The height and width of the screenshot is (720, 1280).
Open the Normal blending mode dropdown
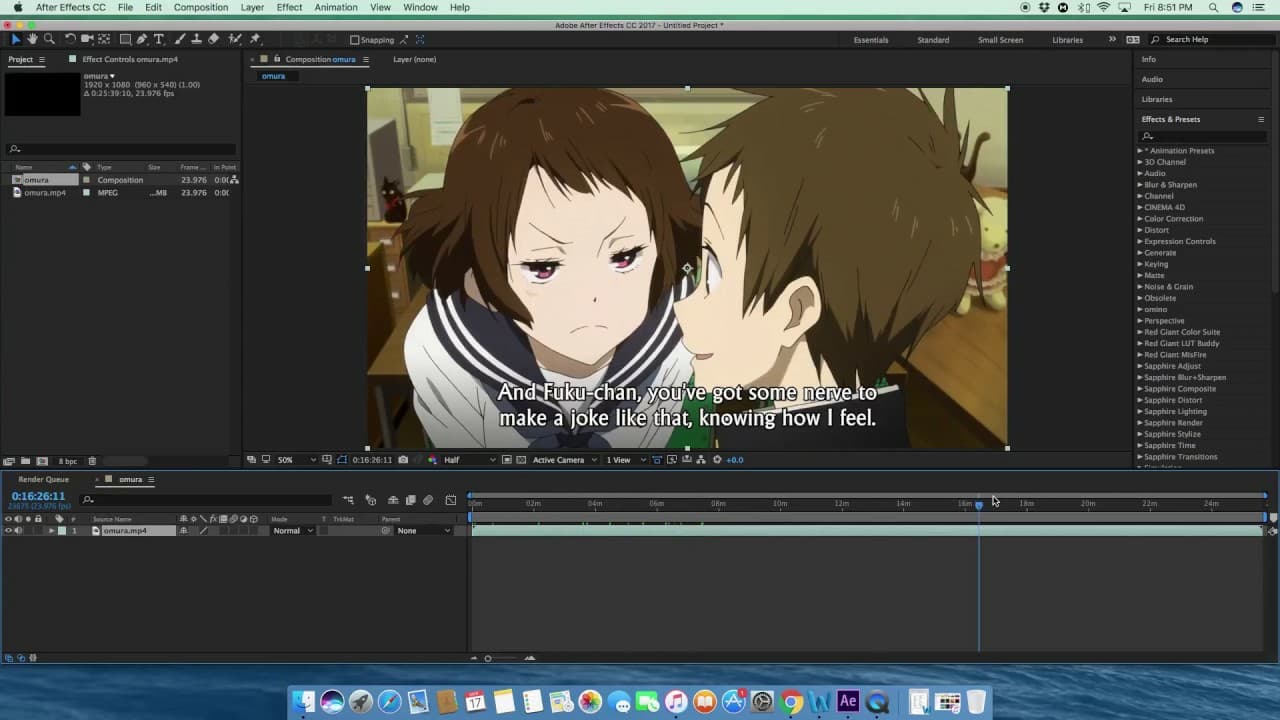[x=292, y=531]
